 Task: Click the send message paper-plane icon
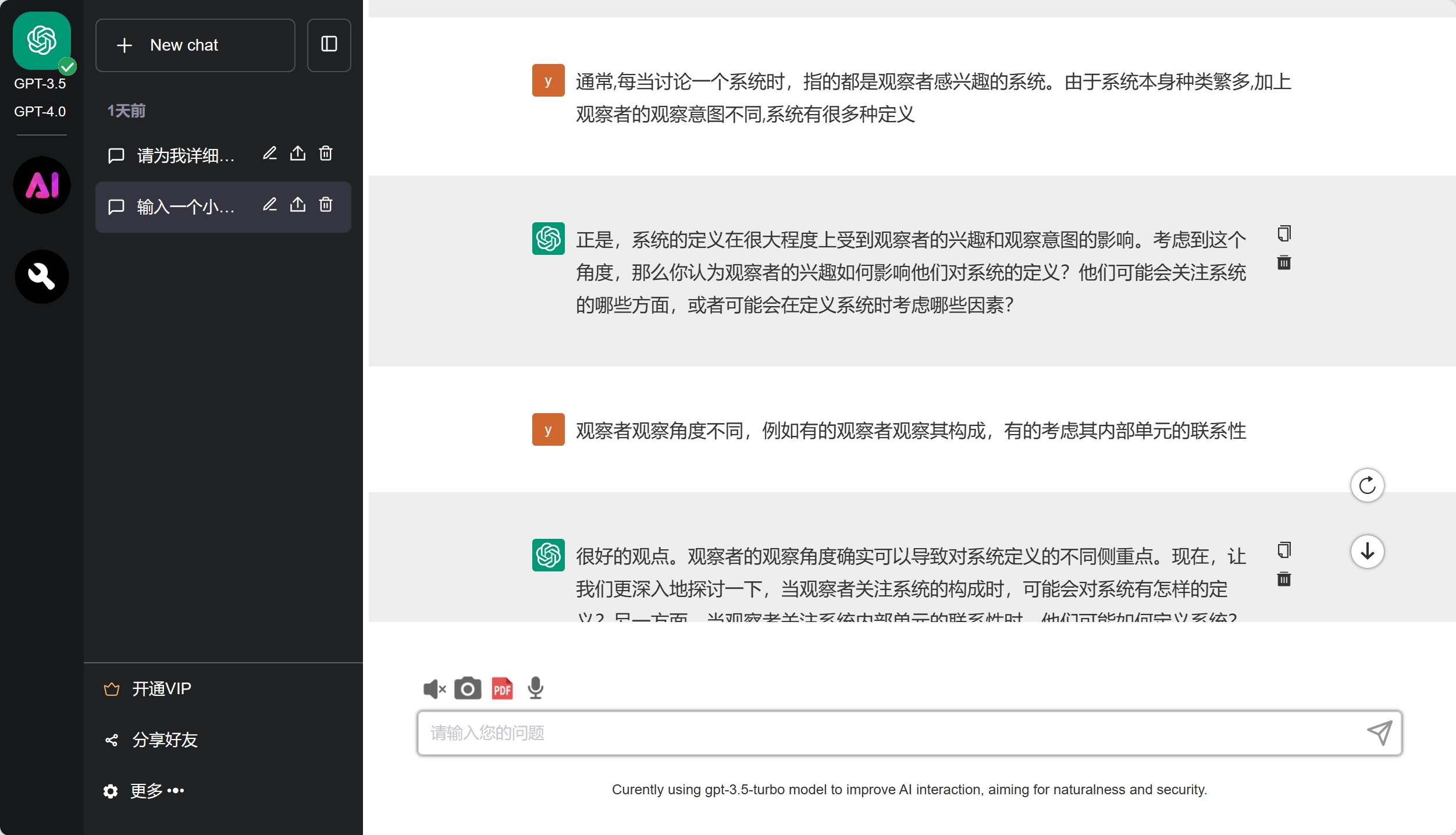click(x=1379, y=733)
